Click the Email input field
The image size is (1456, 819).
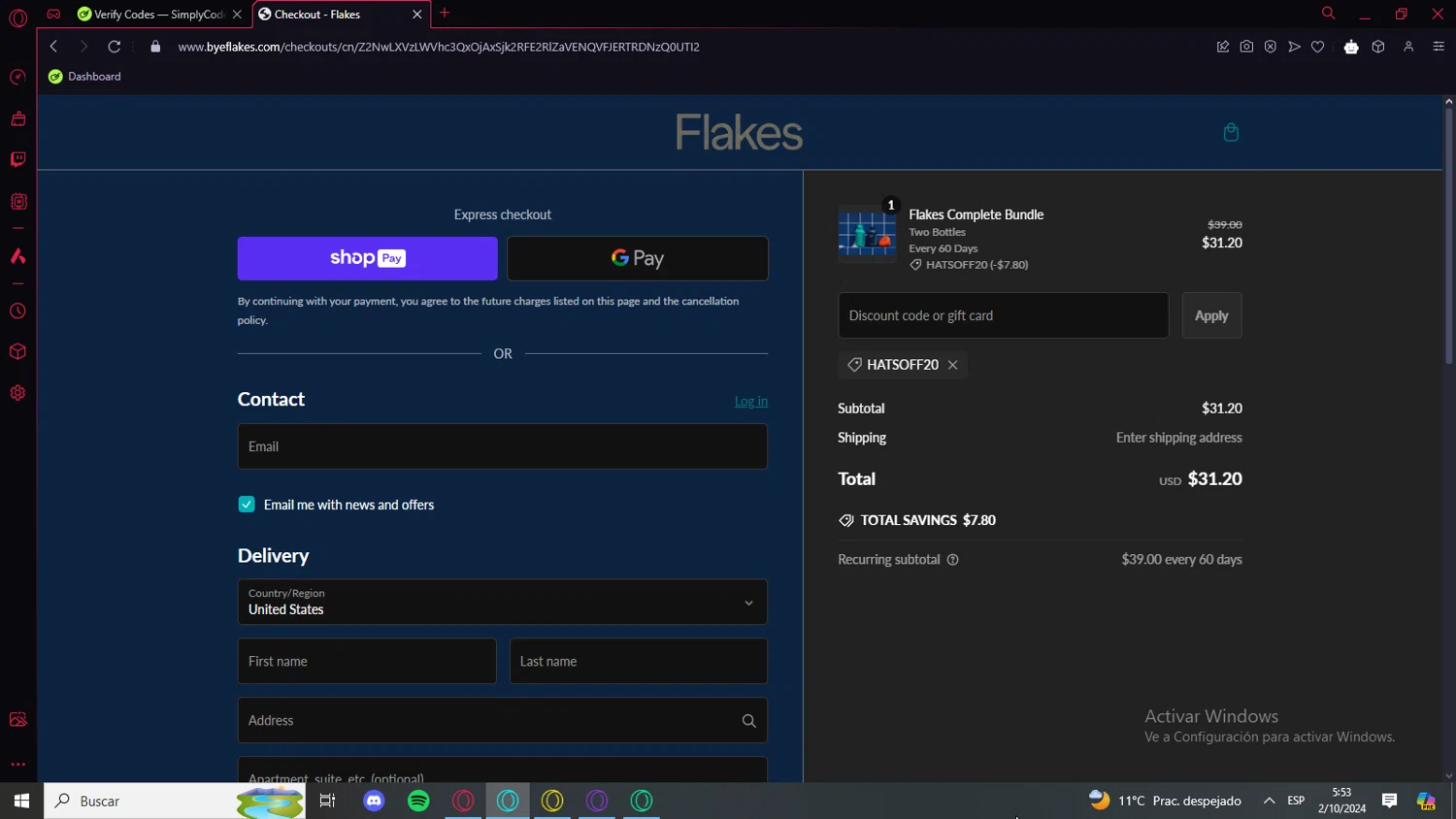point(503,446)
